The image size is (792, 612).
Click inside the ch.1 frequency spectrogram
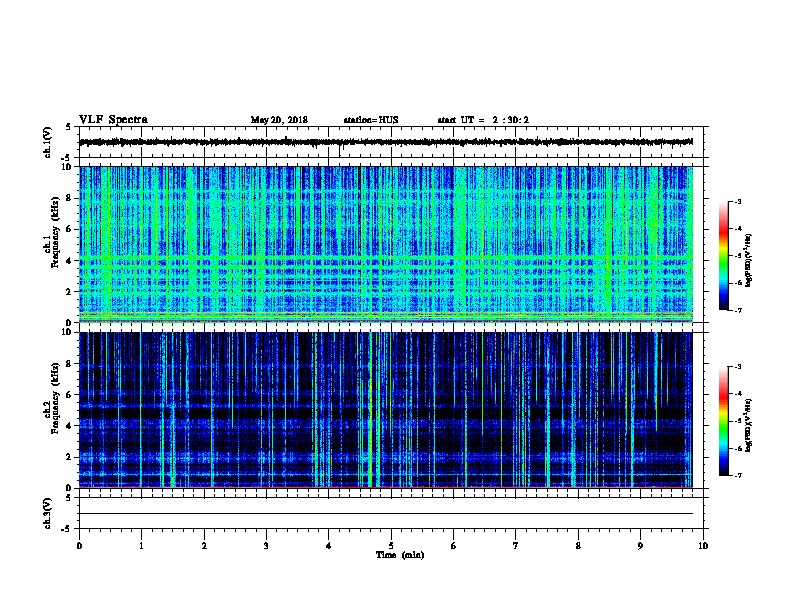coord(386,244)
